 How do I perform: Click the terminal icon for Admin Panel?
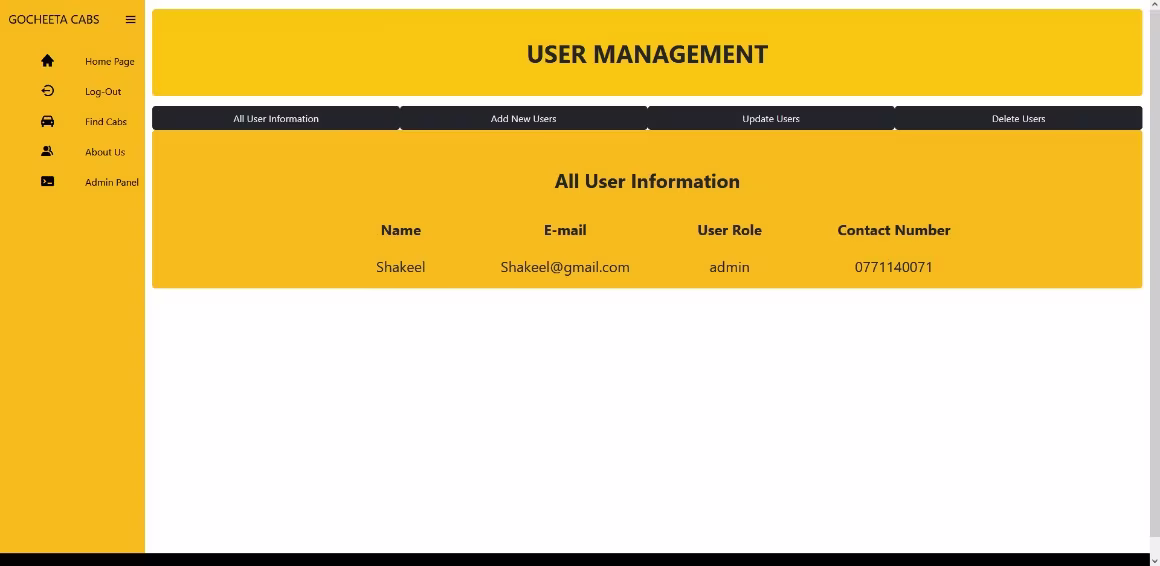(x=47, y=182)
